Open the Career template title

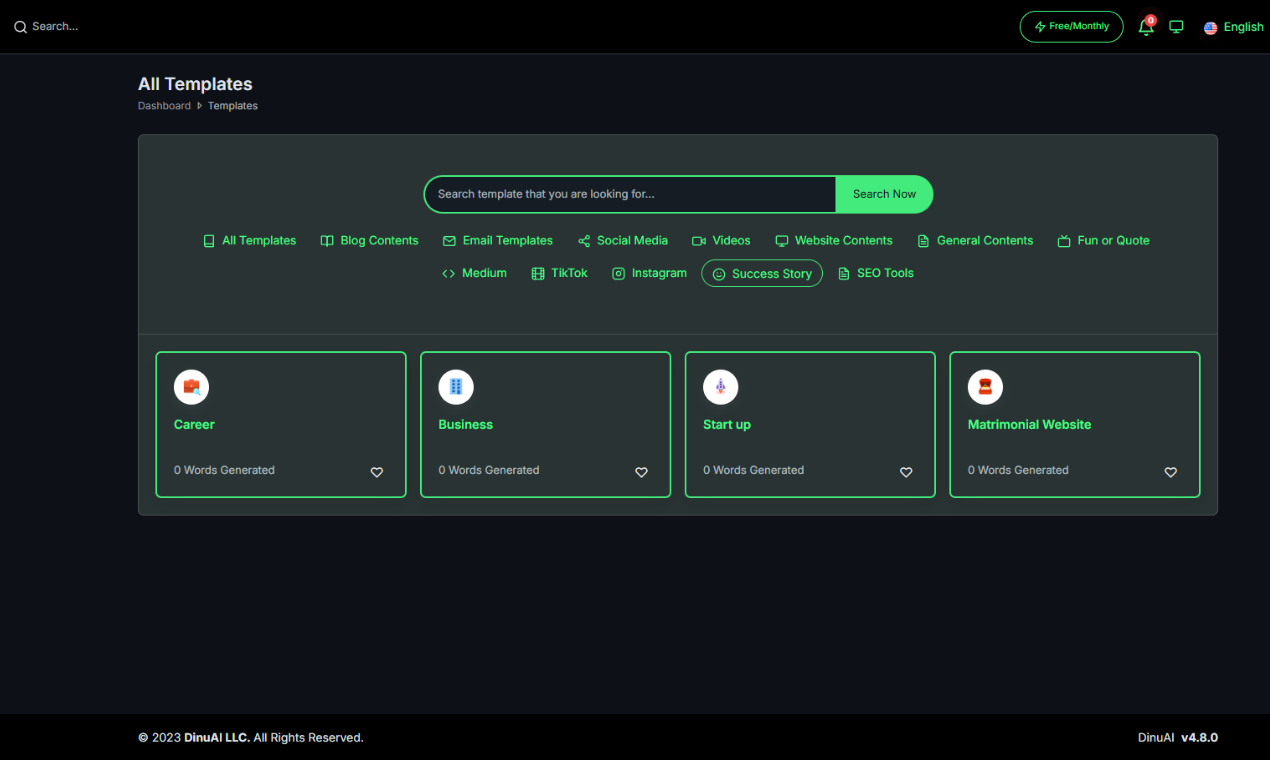pyautogui.click(x=194, y=425)
